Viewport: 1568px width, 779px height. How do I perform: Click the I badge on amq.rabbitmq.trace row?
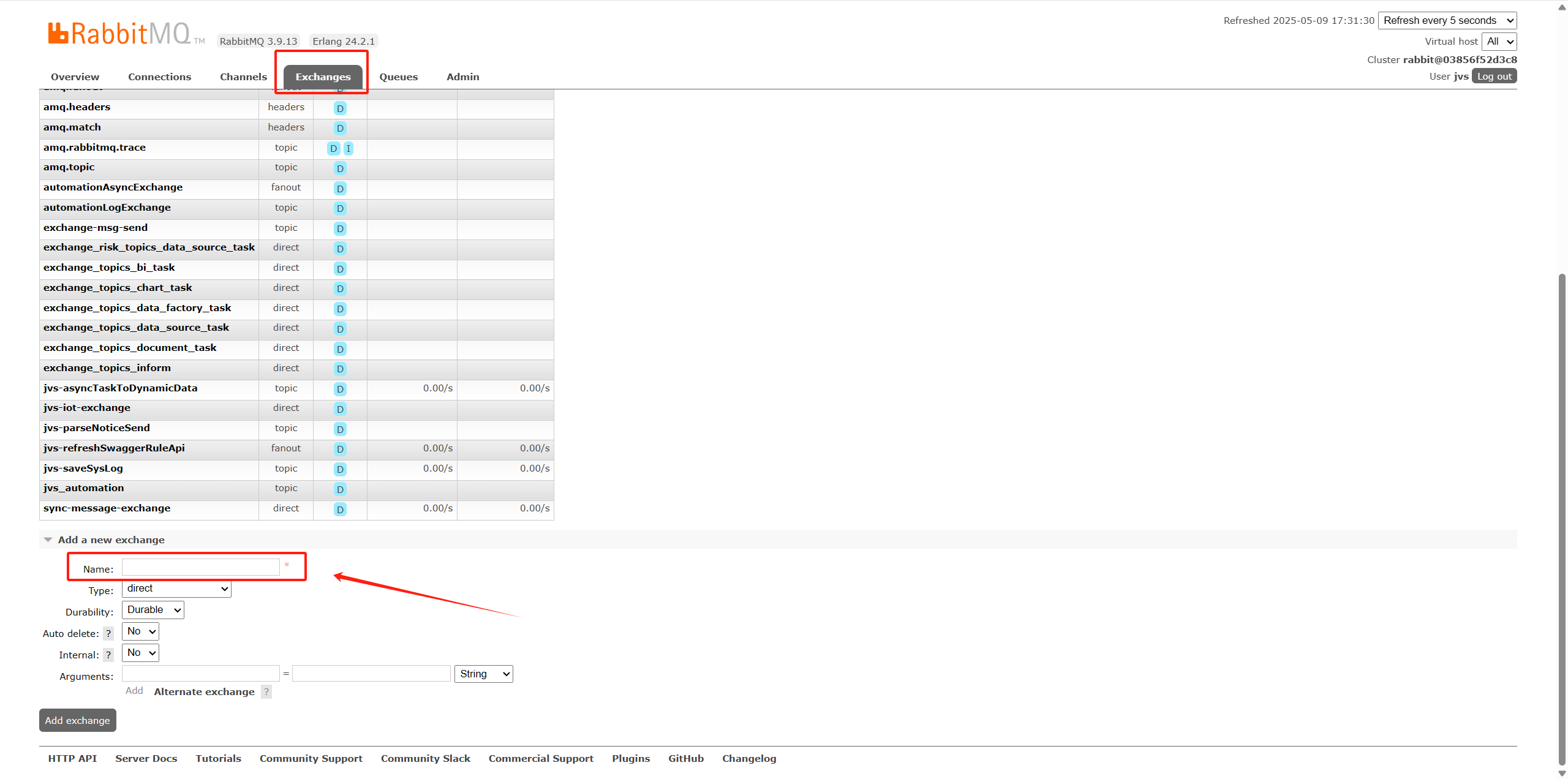[x=349, y=148]
